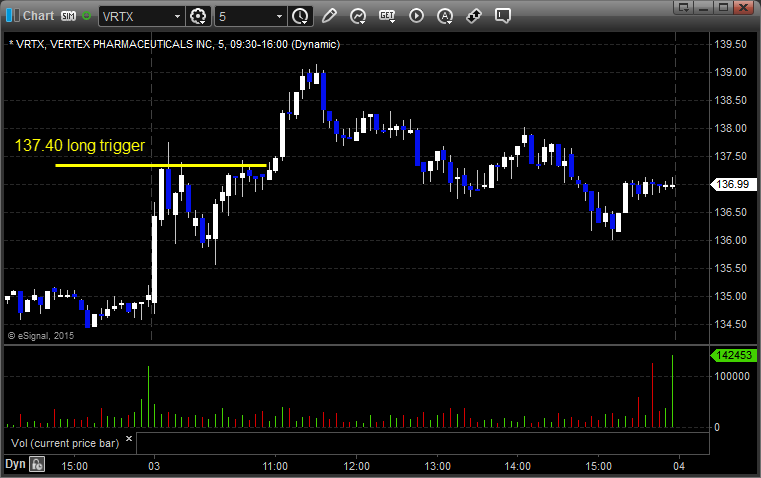The height and width of the screenshot is (478, 761).
Task: Click the 04 date label on time axis
Action: [679, 466]
